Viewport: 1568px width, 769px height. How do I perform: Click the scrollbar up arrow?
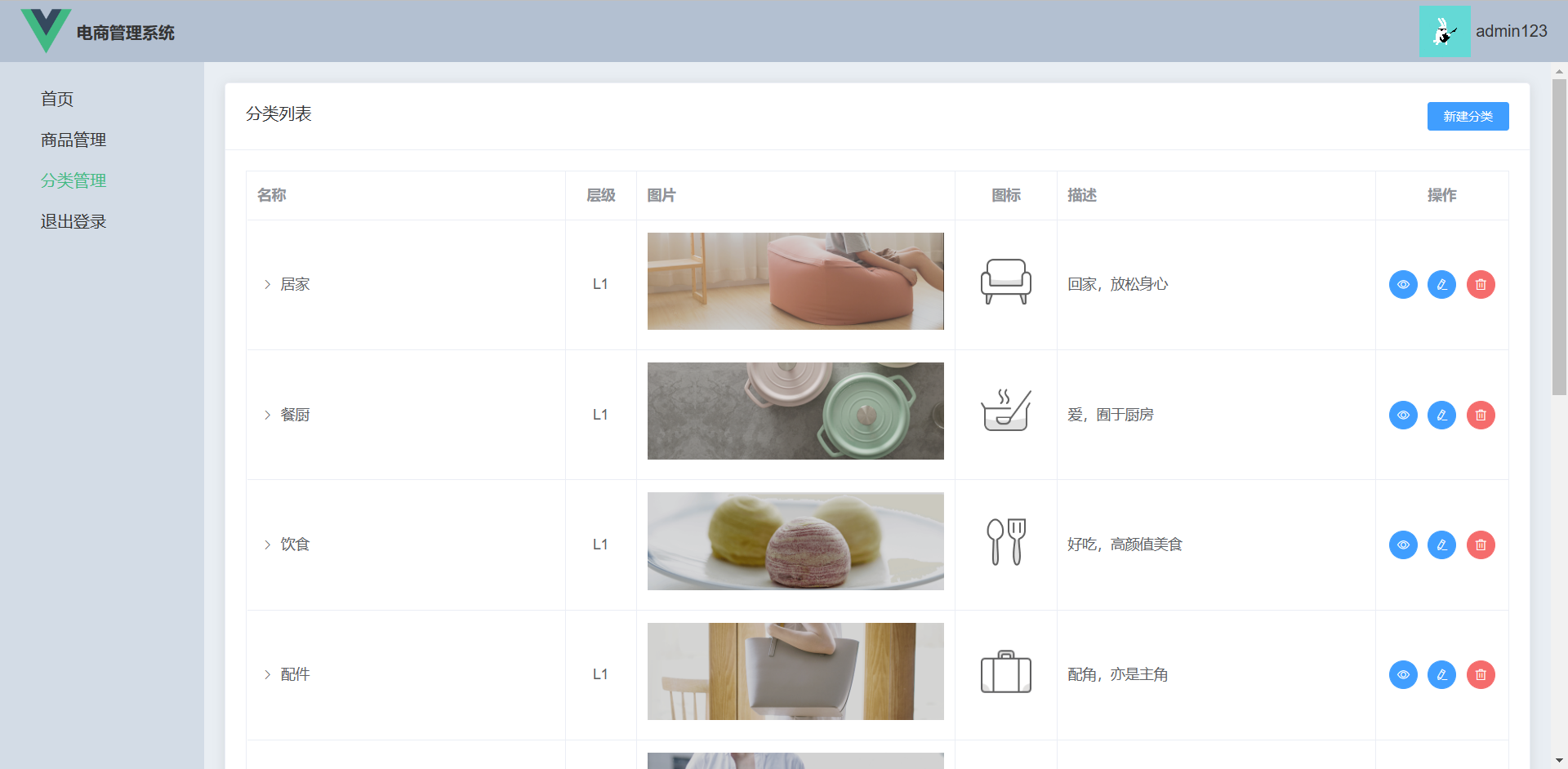[1559, 71]
